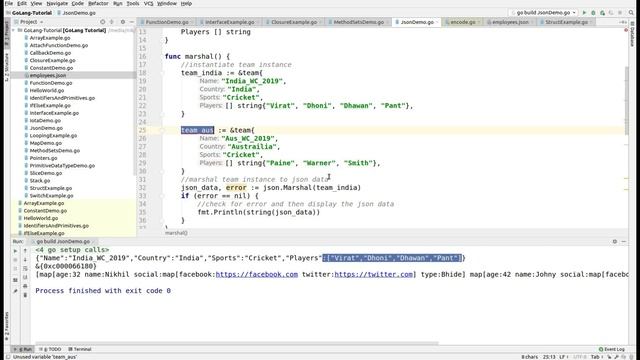This screenshot has width=640, height=360.
Task: Fold the team_india struct literal at line 18
Action: [162, 73]
